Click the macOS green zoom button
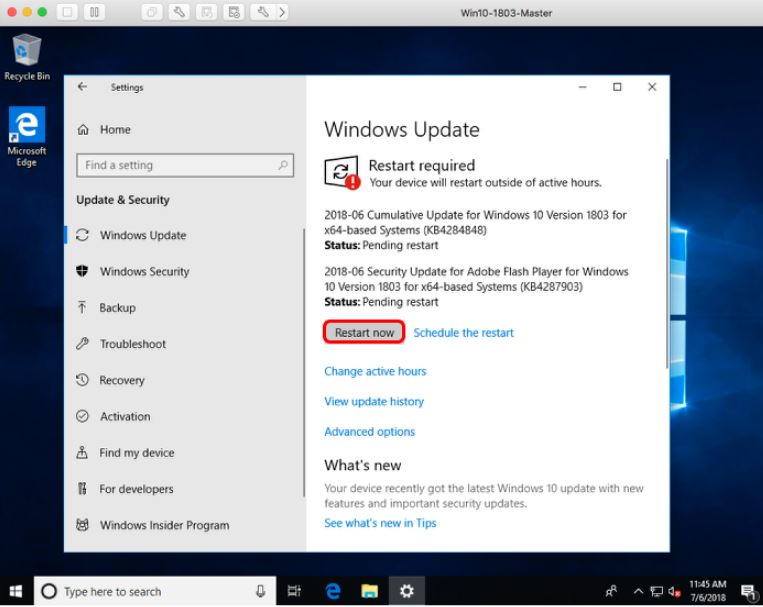This screenshot has height=607, width=763. coord(42,12)
